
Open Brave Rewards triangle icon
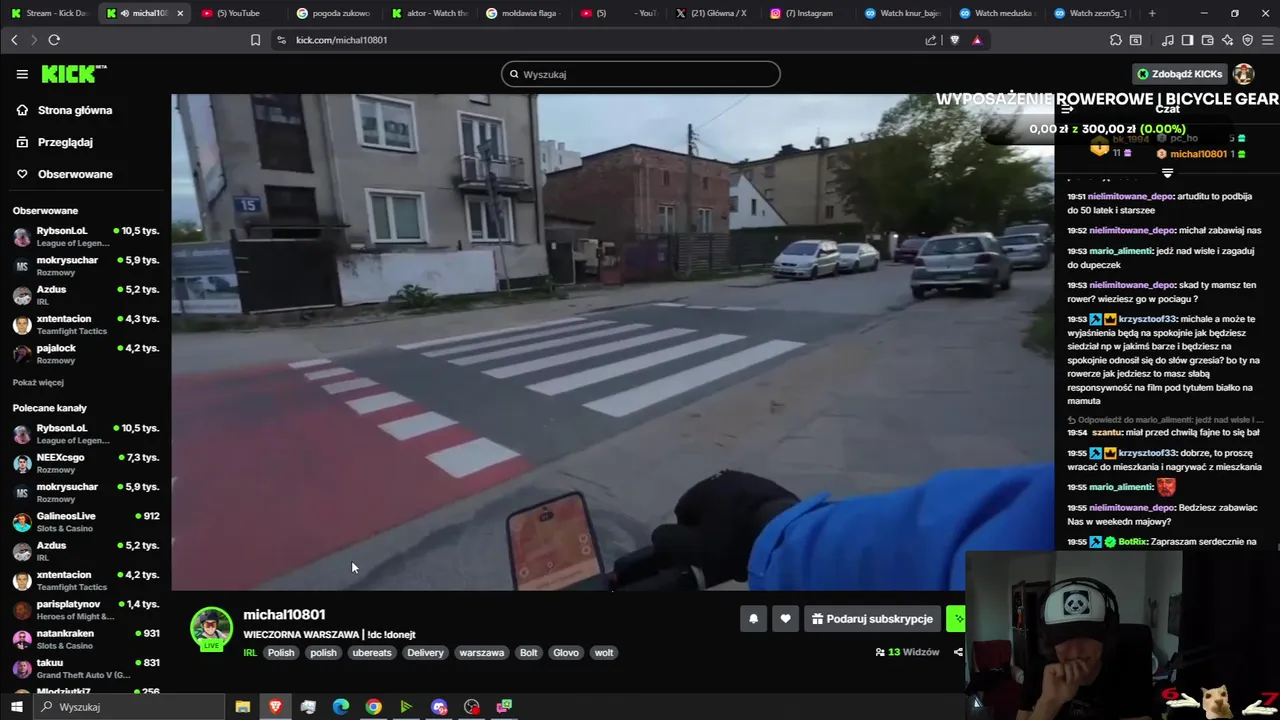pyautogui.click(x=977, y=40)
